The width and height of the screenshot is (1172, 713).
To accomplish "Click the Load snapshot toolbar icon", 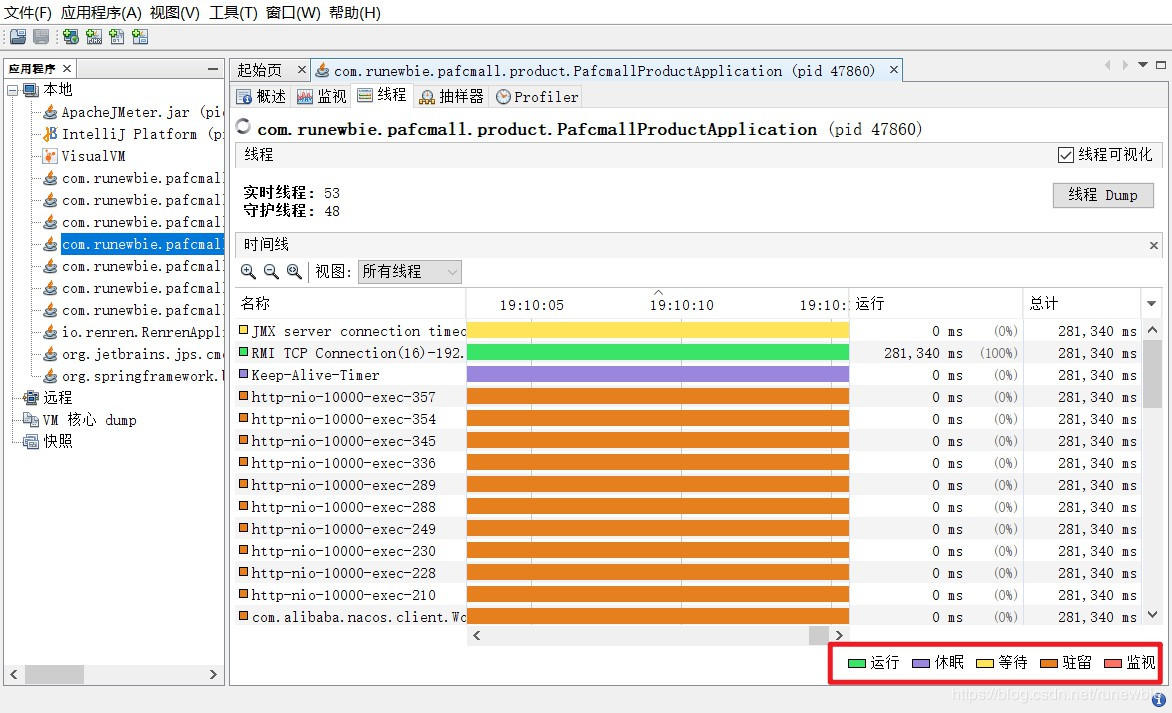I will 18,37.
